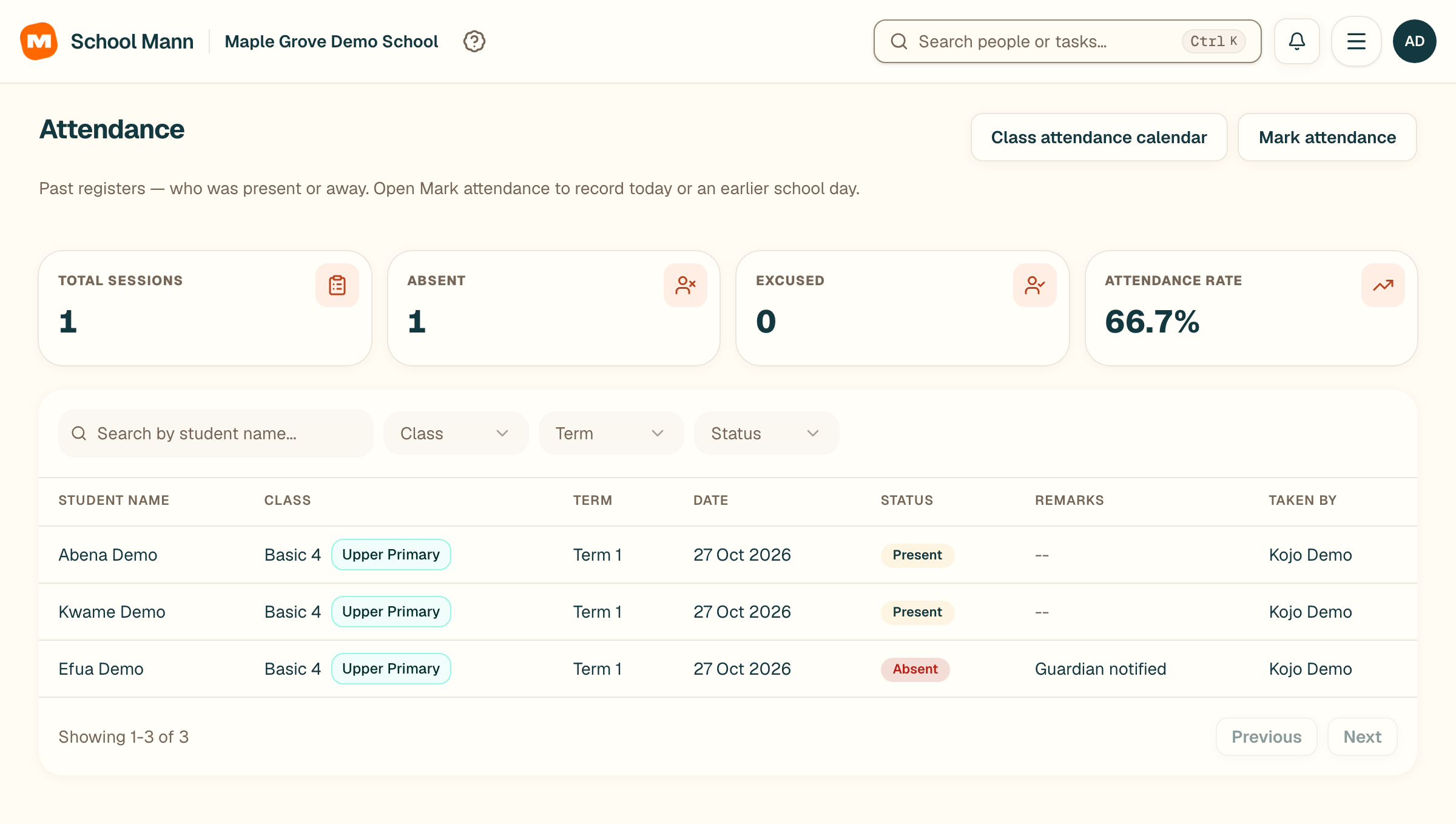Click the Previous page button
The height and width of the screenshot is (824, 1456).
click(1267, 737)
